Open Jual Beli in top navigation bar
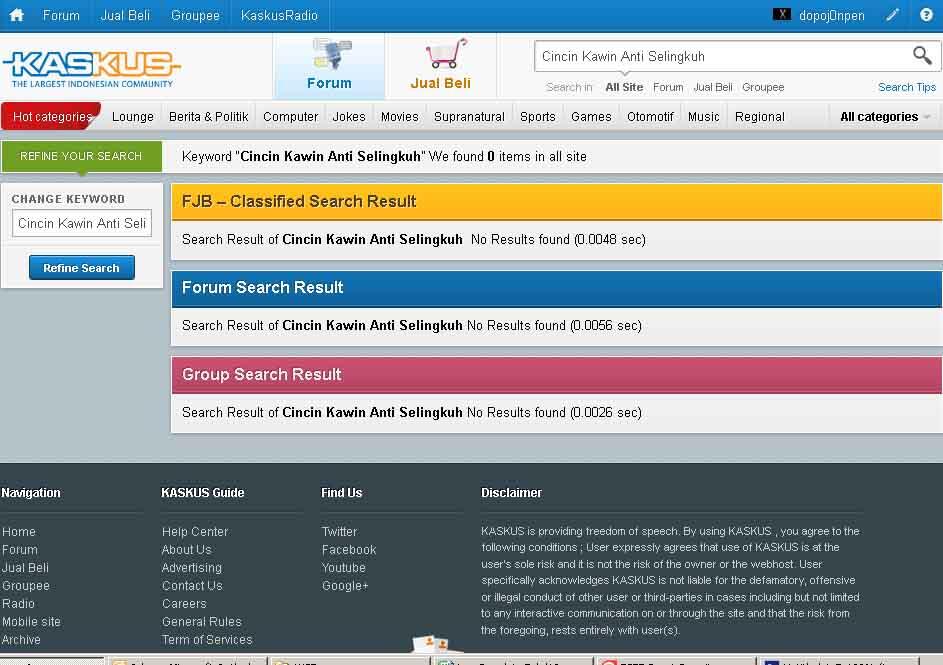The image size is (943, 665). click(x=125, y=16)
